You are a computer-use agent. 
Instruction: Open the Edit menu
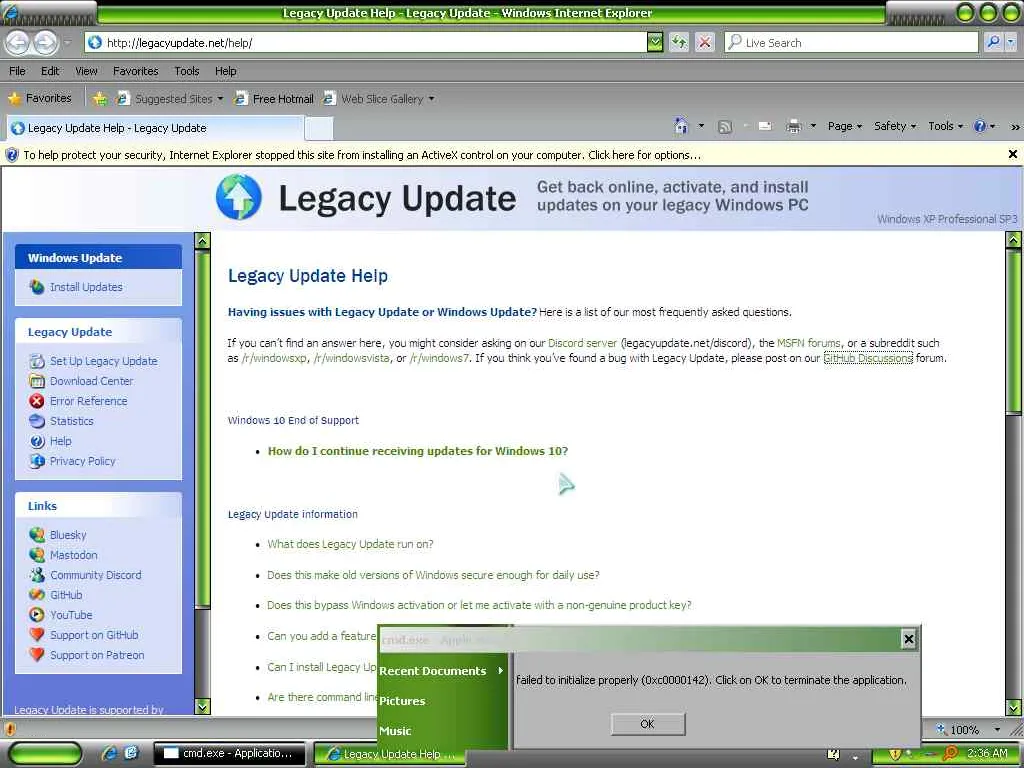(x=50, y=71)
